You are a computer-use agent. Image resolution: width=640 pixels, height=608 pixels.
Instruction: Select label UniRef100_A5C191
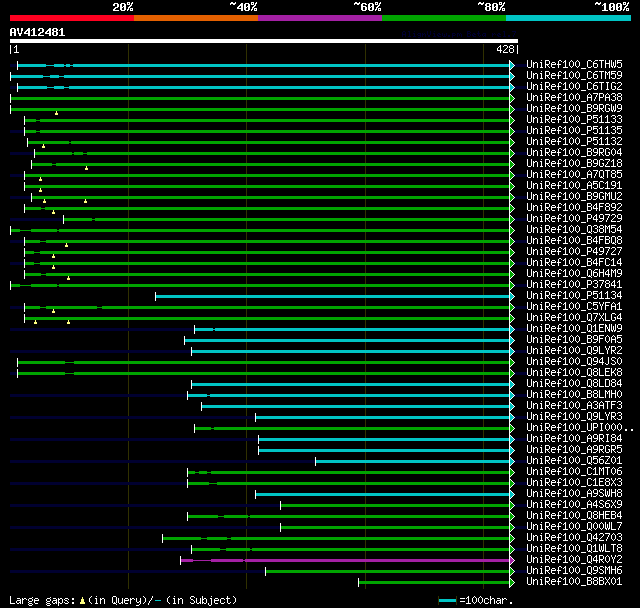click(574, 186)
